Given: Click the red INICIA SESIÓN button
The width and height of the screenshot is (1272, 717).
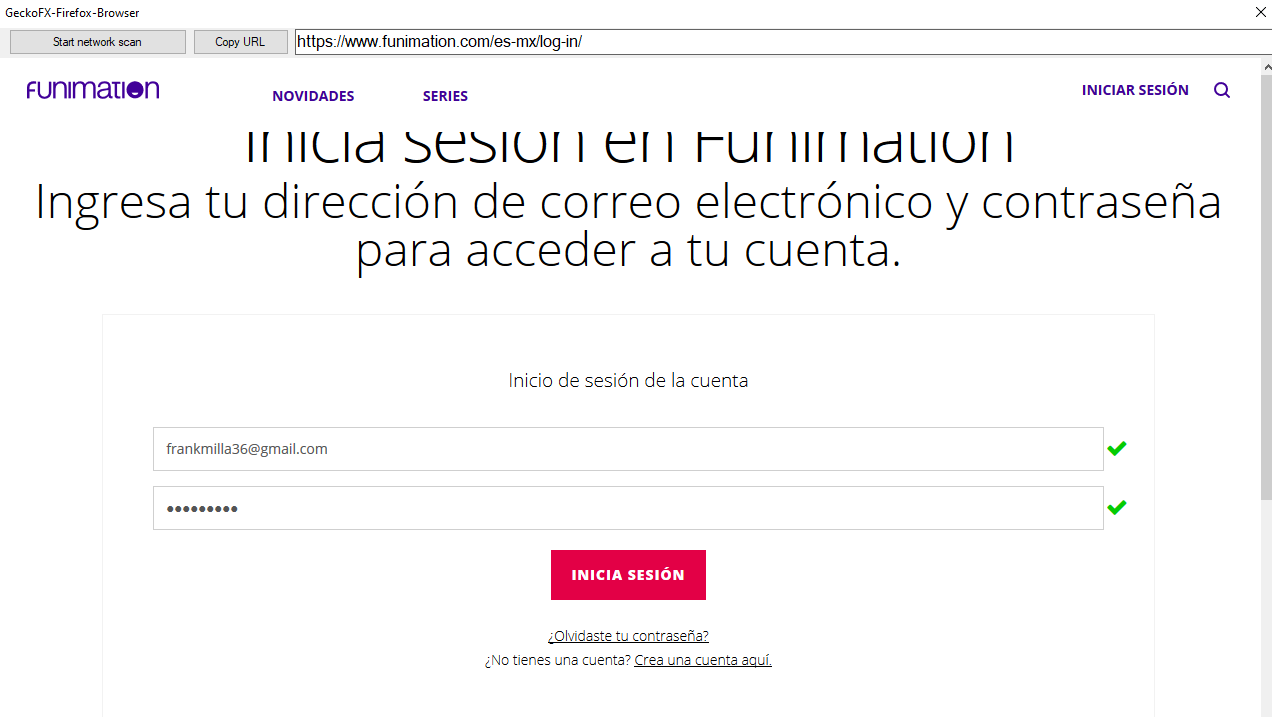Looking at the screenshot, I should (x=628, y=575).
